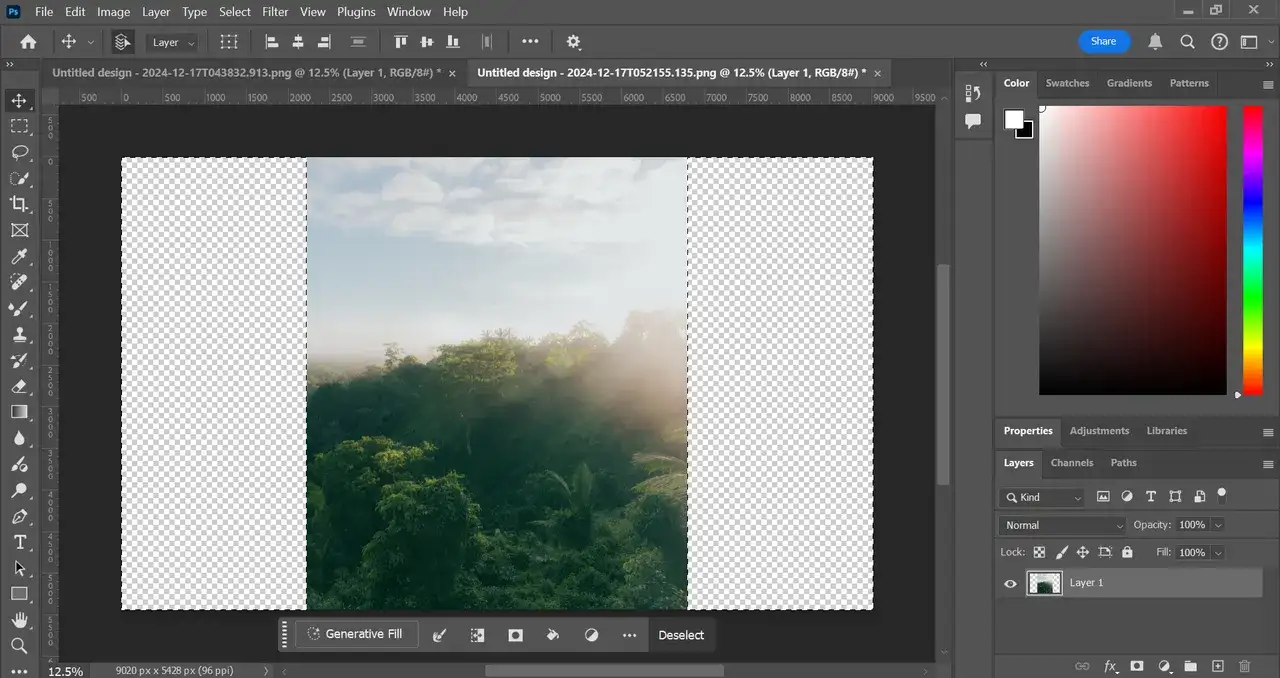Screen dimensions: 1280x678
Task: Click the delete layer trash icon
Action: [1244, 666]
